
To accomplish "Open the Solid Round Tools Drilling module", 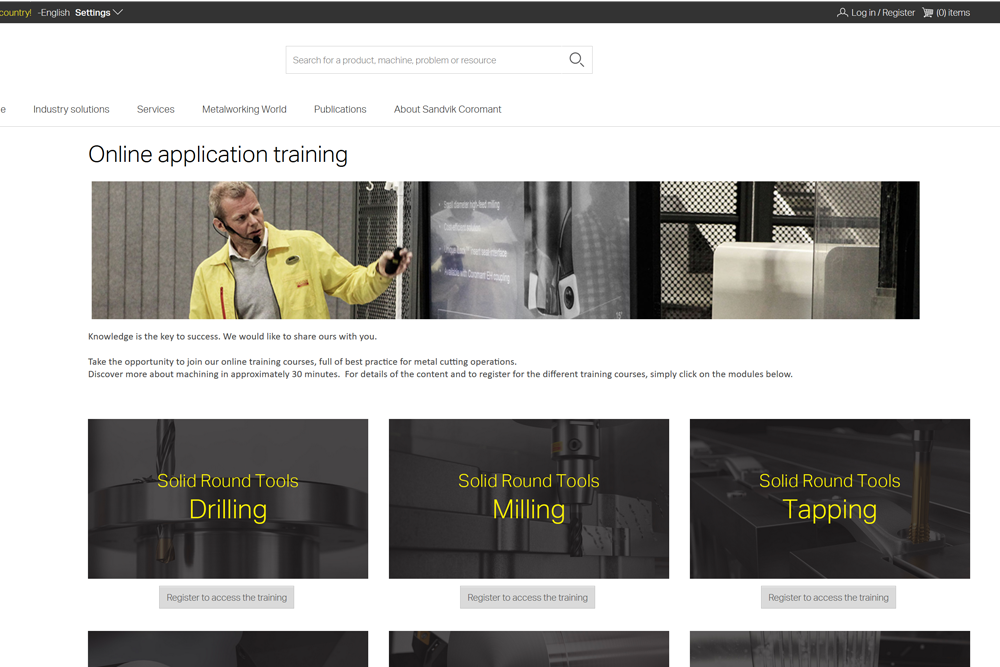I will (x=228, y=499).
